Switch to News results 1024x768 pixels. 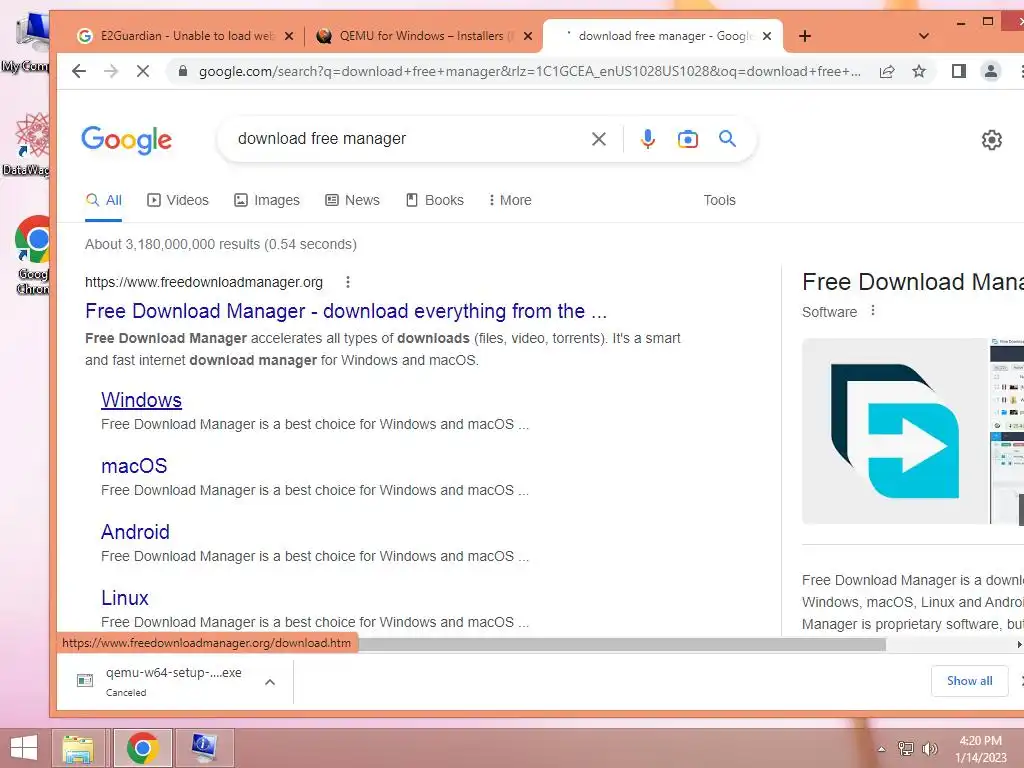pyautogui.click(x=353, y=200)
